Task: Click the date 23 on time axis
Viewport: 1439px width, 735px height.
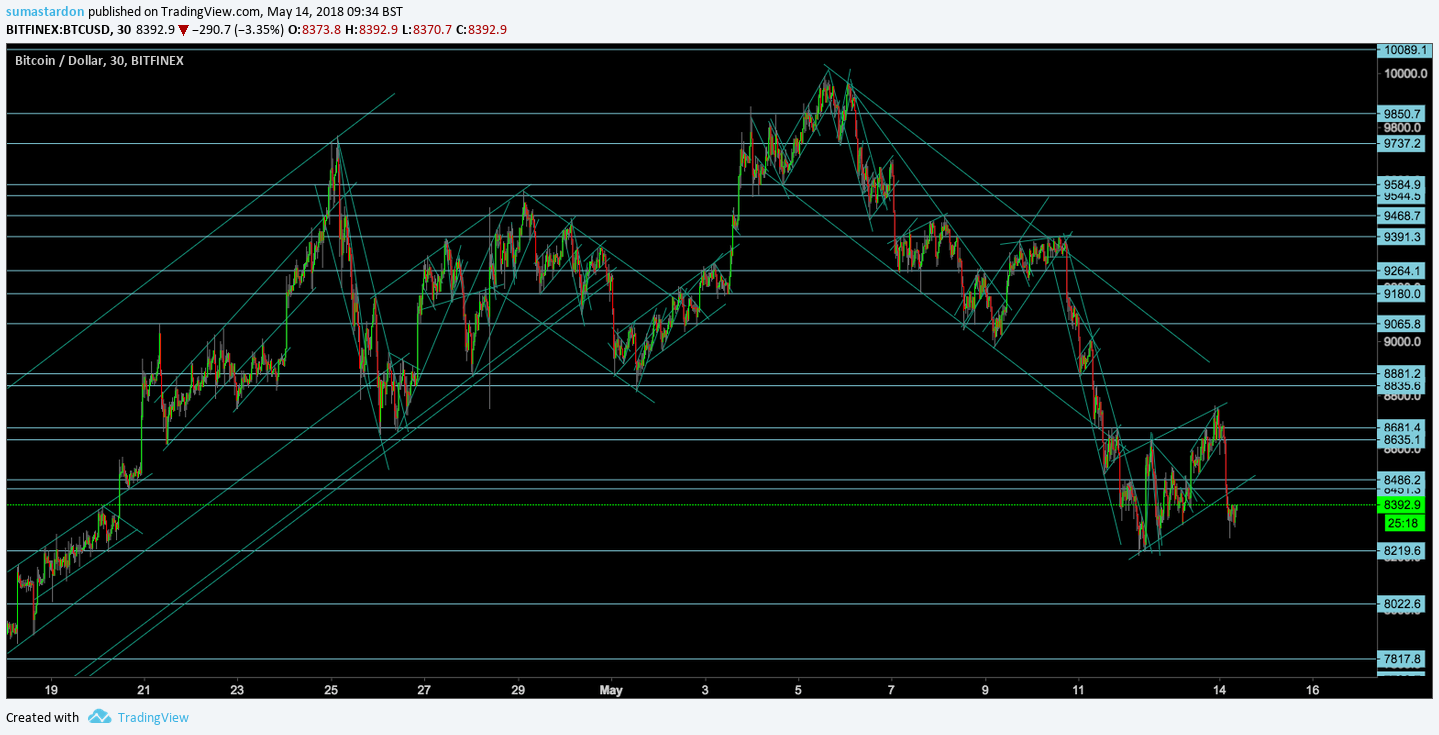Action: (237, 690)
